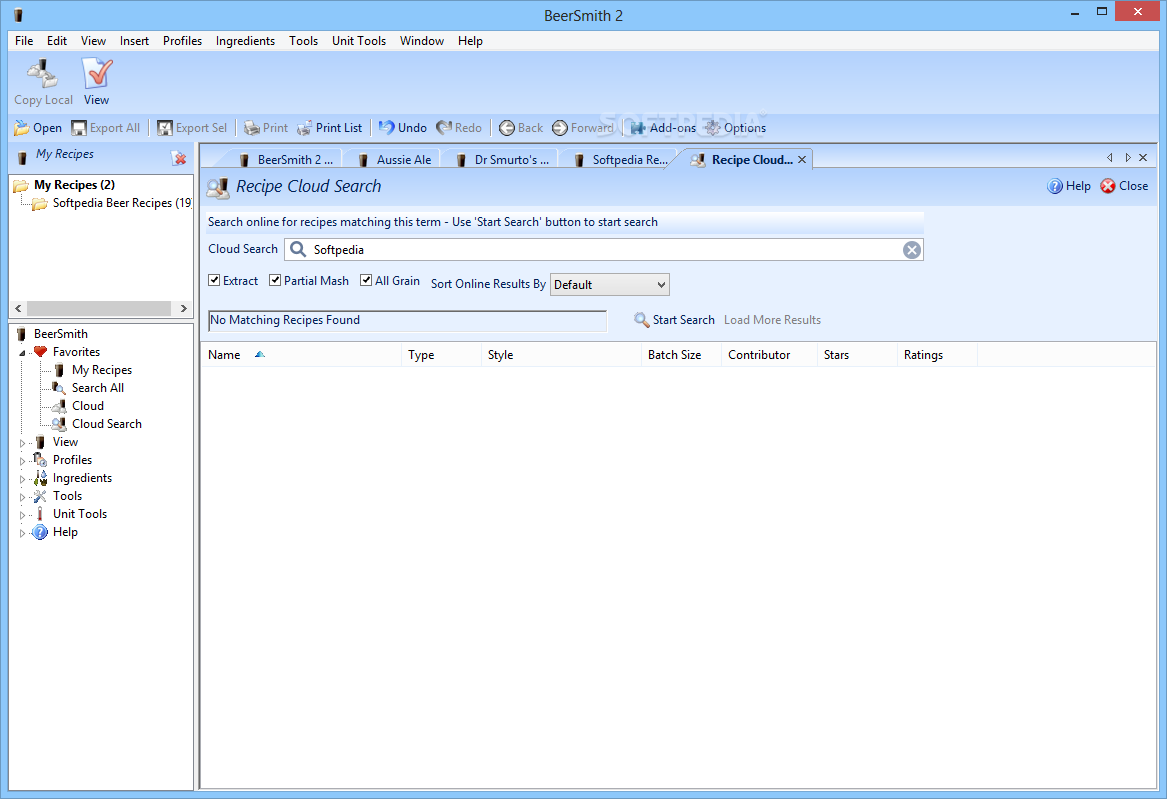The width and height of the screenshot is (1167, 799).
Task: Click the Print toolbar button
Action: pyautogui.click(x=266, y=128)
